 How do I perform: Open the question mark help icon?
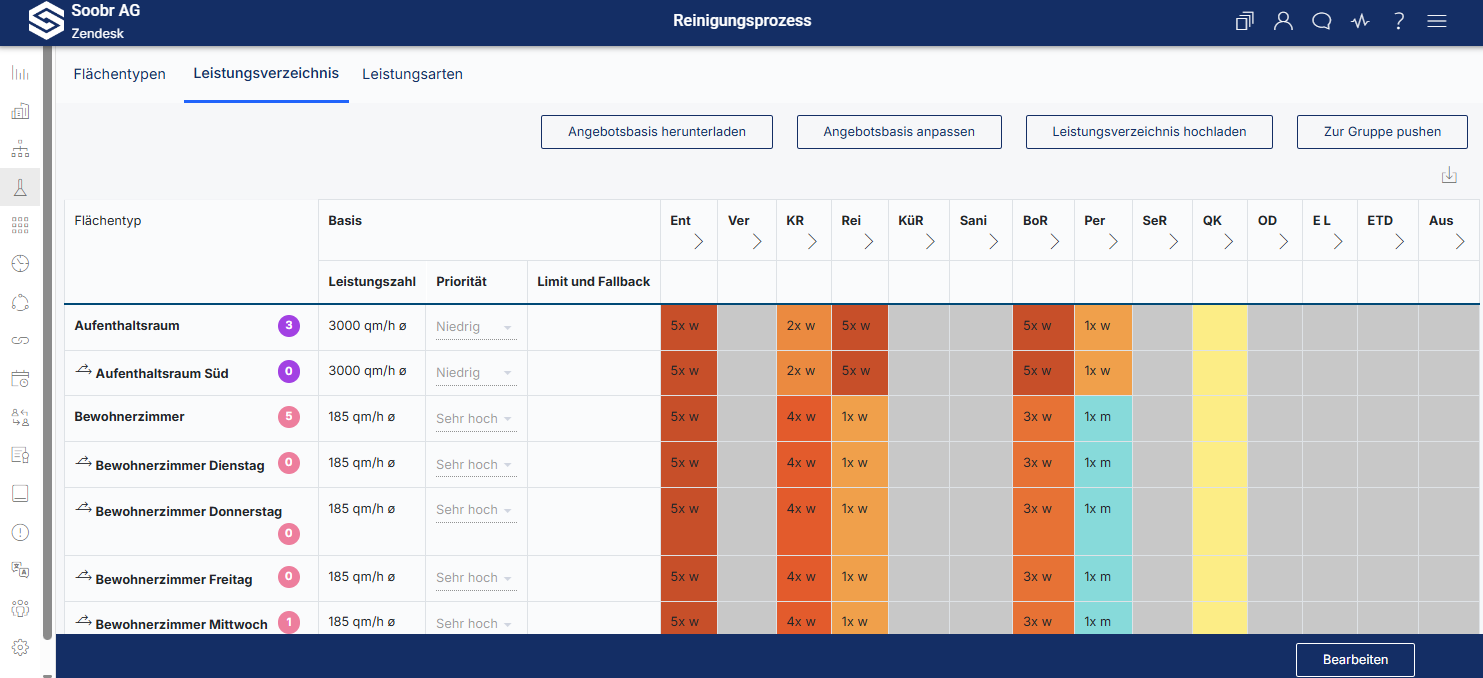(1399, 21)
